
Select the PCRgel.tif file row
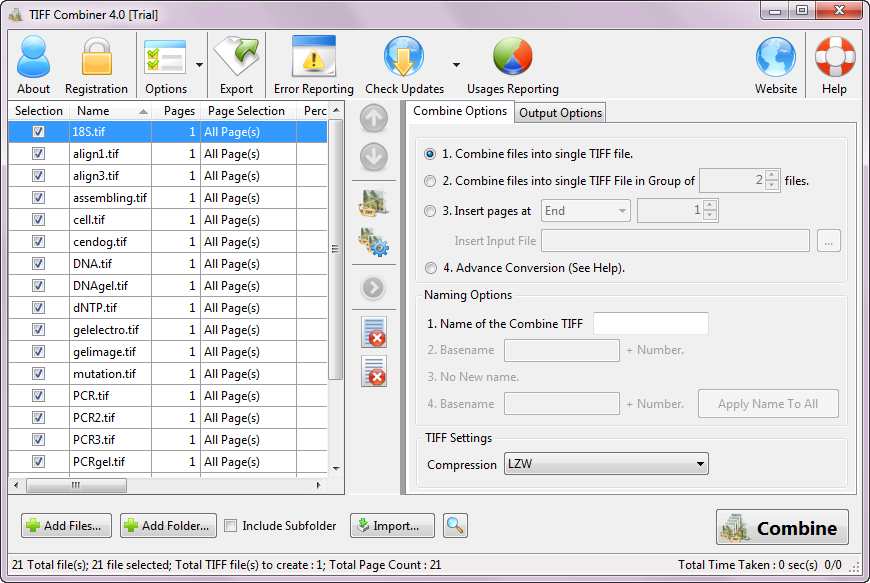pos(168,462)
